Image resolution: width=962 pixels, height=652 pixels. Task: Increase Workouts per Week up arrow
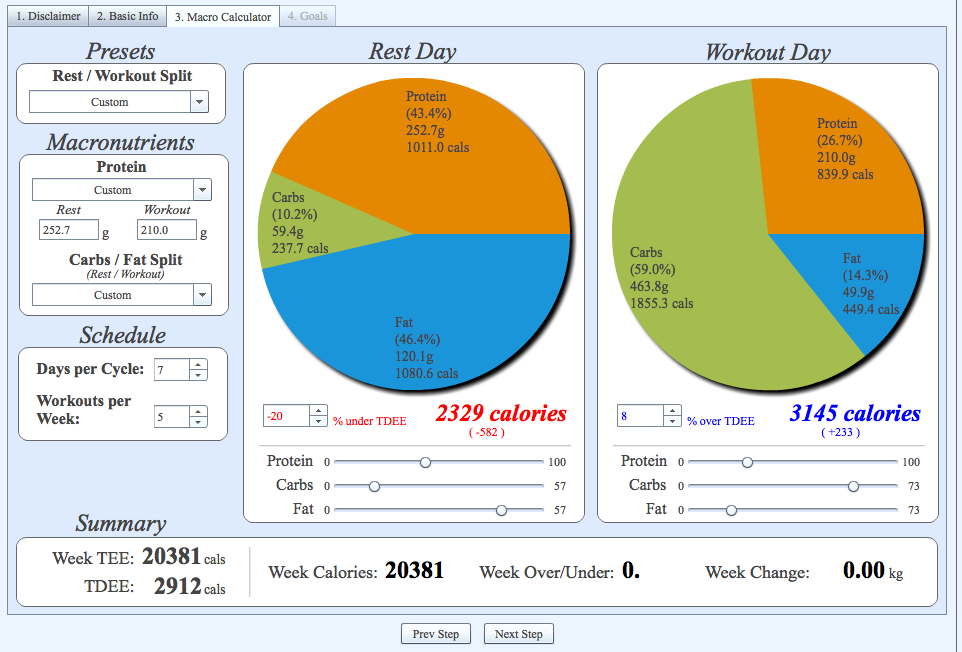click(x=198, y=411)
